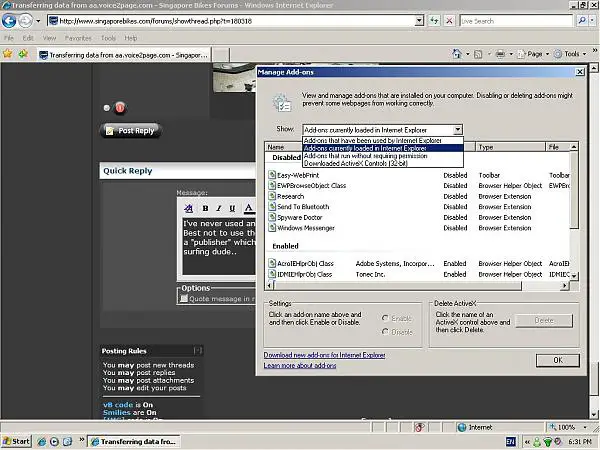The image size is (600, 450).
Task: Select the IDMIEHlprObj Class add-on
Action: pos(419,274)
